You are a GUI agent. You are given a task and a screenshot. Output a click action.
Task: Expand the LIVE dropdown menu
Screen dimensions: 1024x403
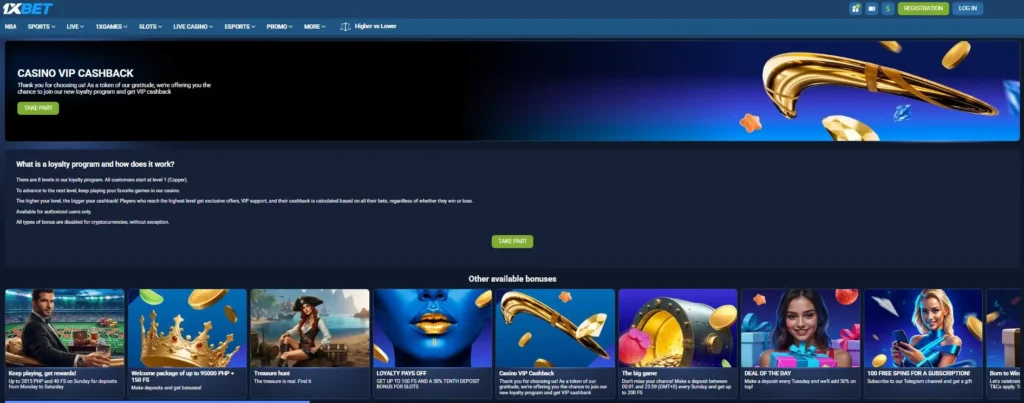75,27
